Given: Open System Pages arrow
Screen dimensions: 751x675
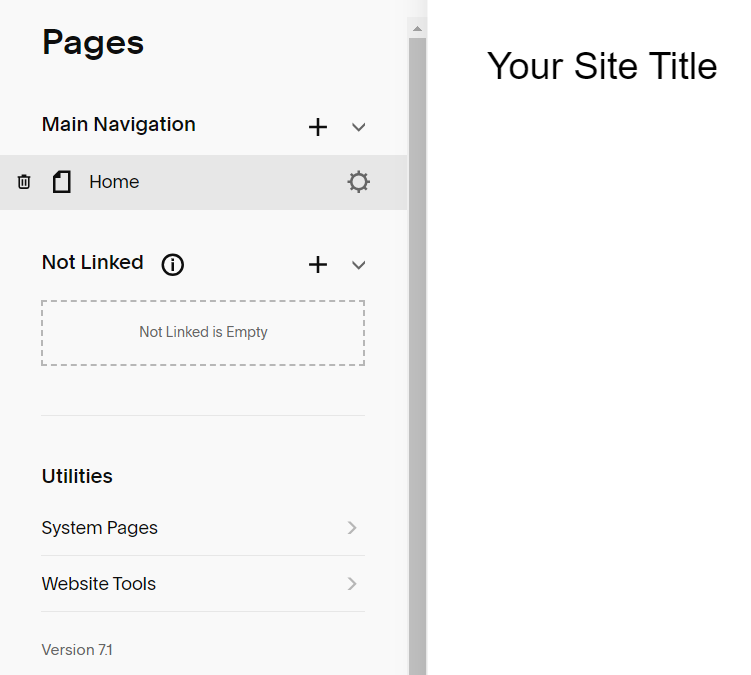Looking at the screenshot, I should click(x=352, y=527).
